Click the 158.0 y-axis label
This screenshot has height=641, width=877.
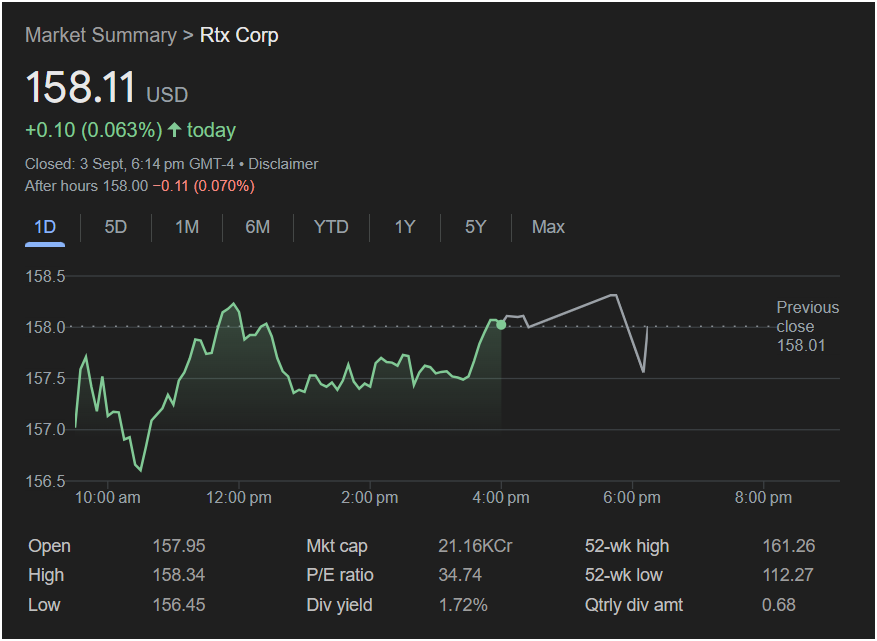(45, 327)
